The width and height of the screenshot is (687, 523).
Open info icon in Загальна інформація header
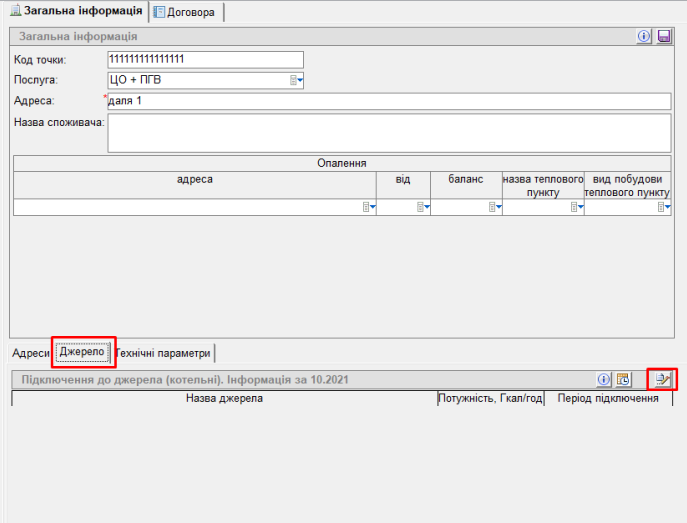[x=645, y=36]
